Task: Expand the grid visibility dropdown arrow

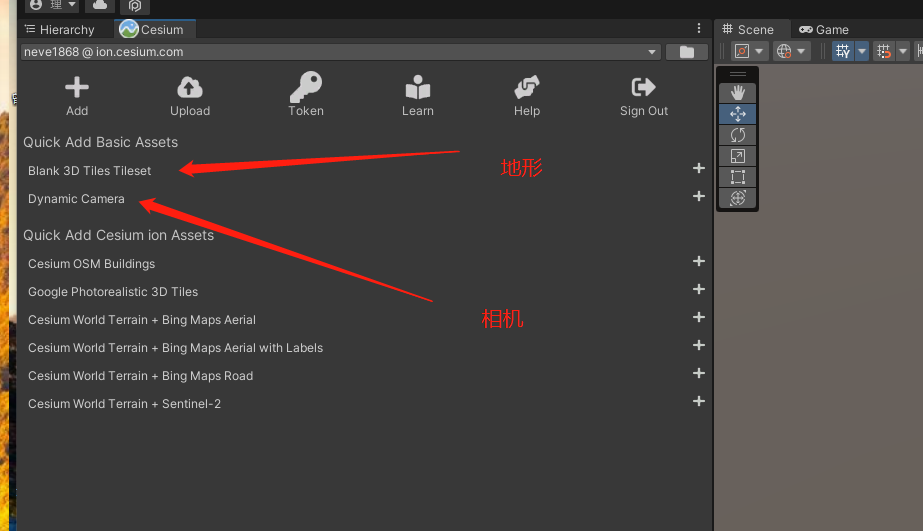Action: [x=862, y=51]
